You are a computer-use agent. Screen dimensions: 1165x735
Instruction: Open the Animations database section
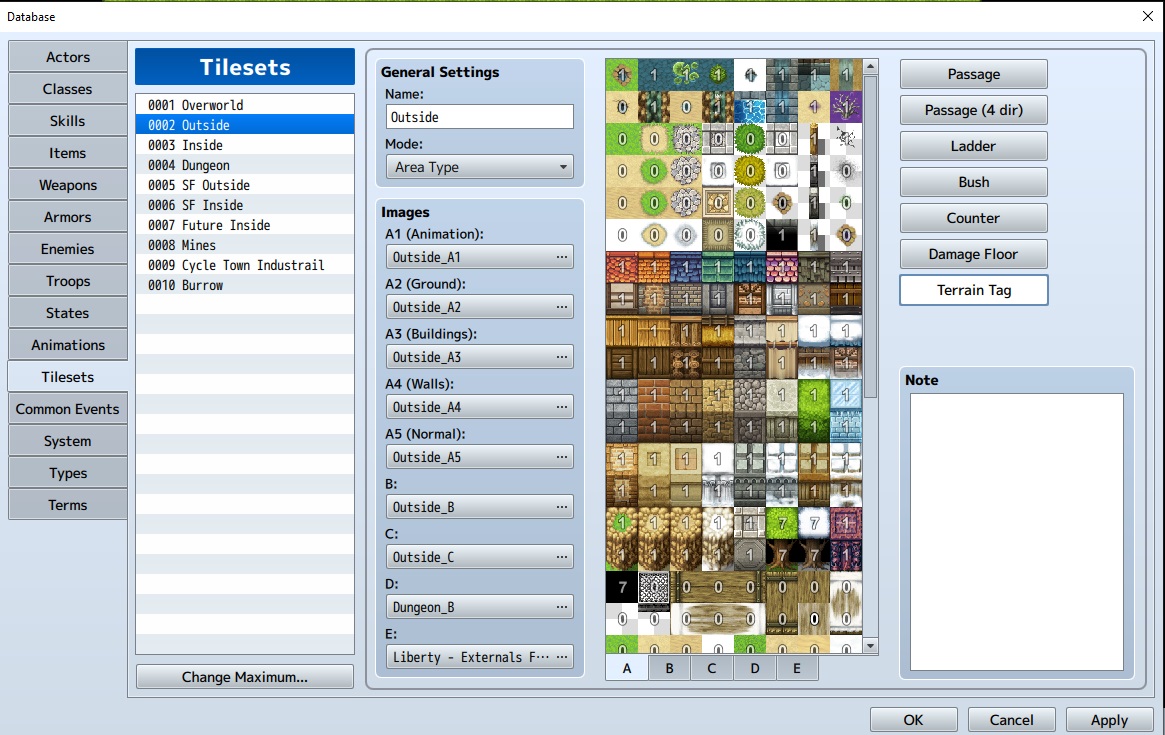(x=68, y=345)
